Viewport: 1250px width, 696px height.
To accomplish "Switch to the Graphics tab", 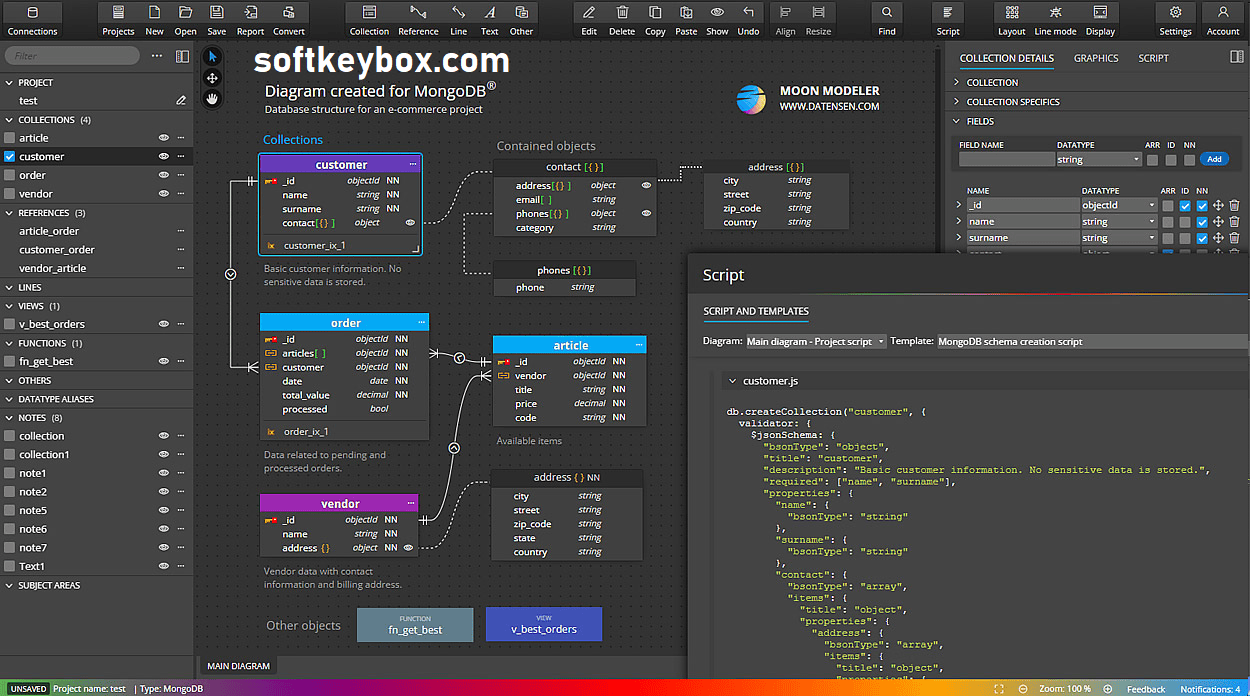I will point(1096,58).
